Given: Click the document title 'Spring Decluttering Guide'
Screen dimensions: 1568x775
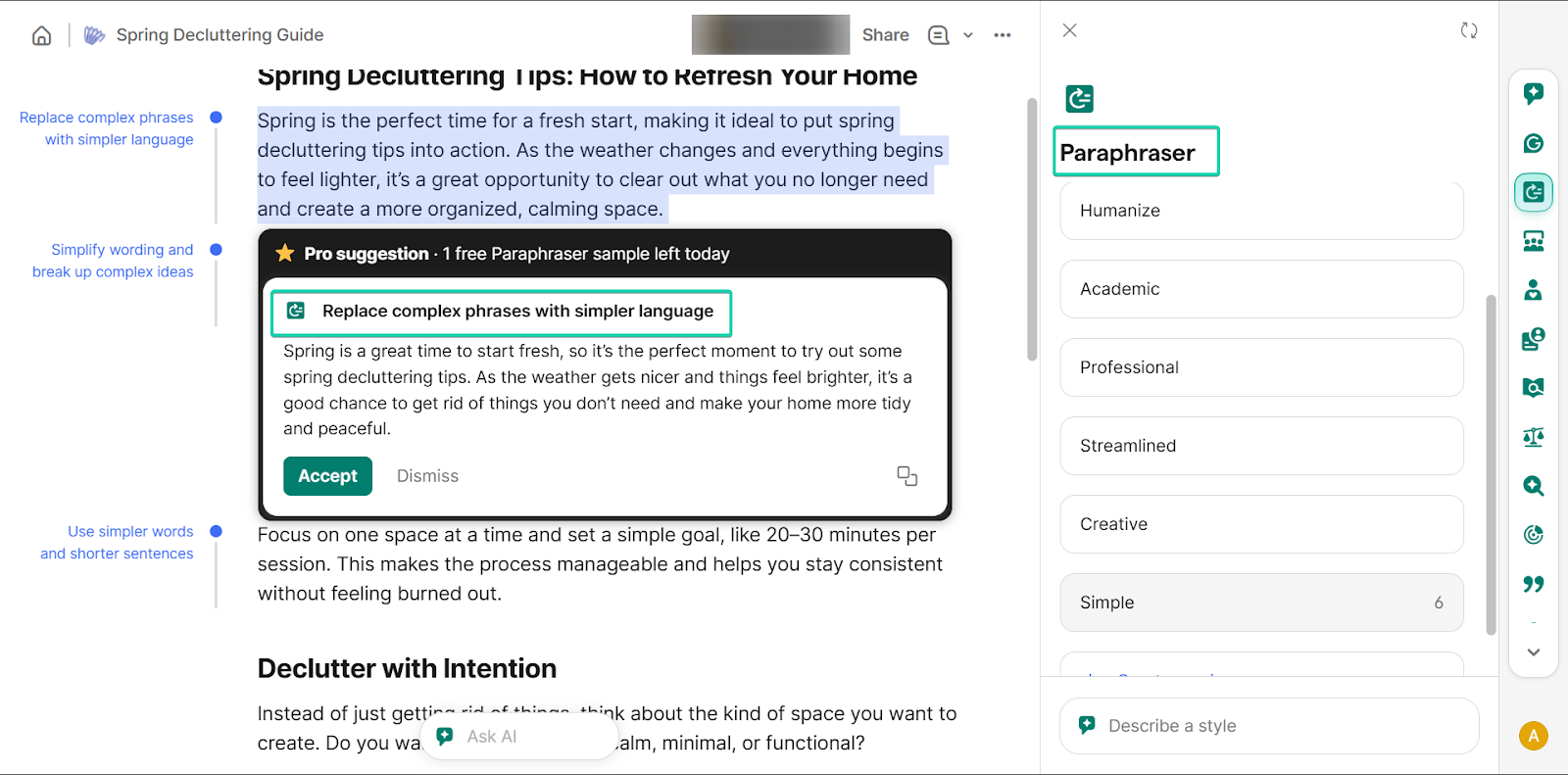Looking at the screenshot, I should tap(220, 35).
